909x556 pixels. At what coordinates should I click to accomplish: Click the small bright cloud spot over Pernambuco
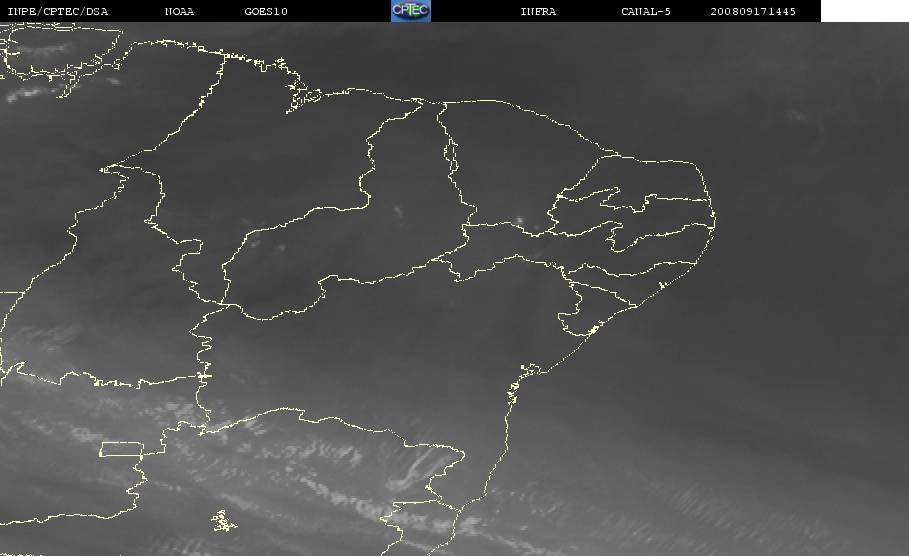(x=519, y=221)
